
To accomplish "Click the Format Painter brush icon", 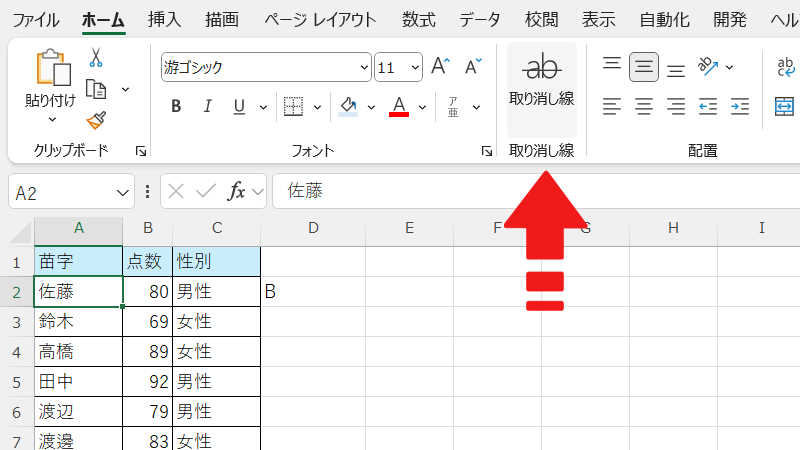I will pyautogui.click(x=96, y=121).
